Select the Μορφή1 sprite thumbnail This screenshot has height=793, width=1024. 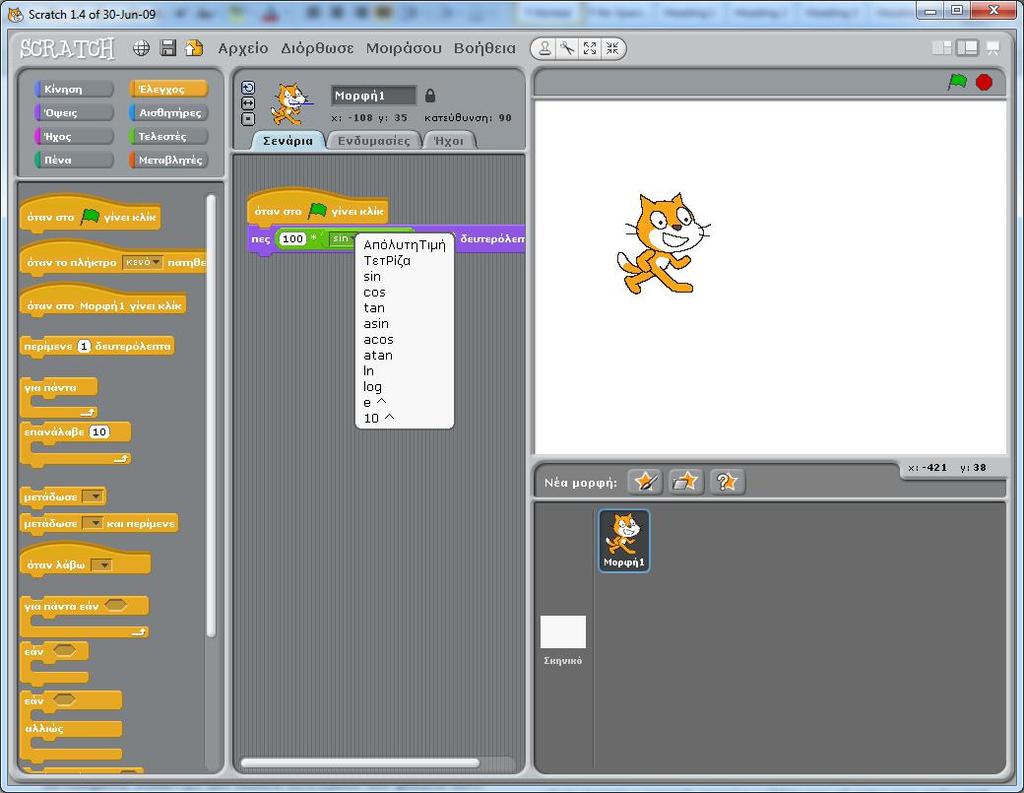point(624,540)
